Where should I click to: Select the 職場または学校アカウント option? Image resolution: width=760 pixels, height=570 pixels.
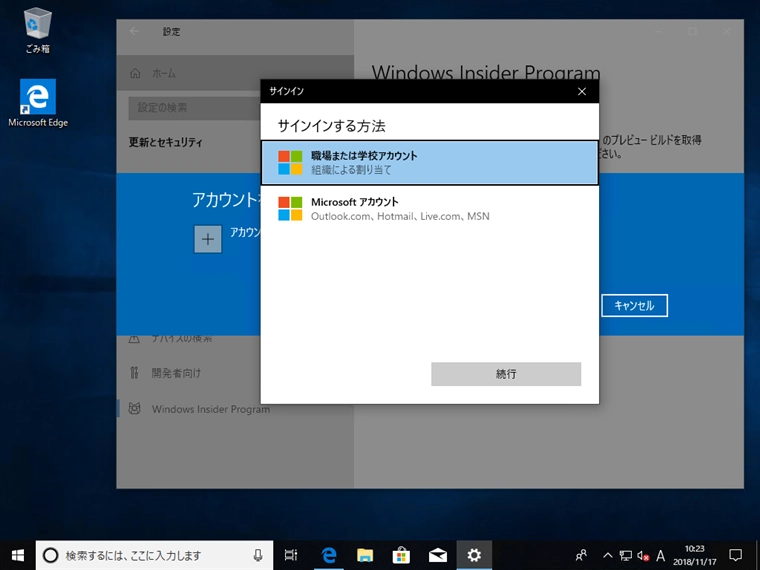[429, 162]
